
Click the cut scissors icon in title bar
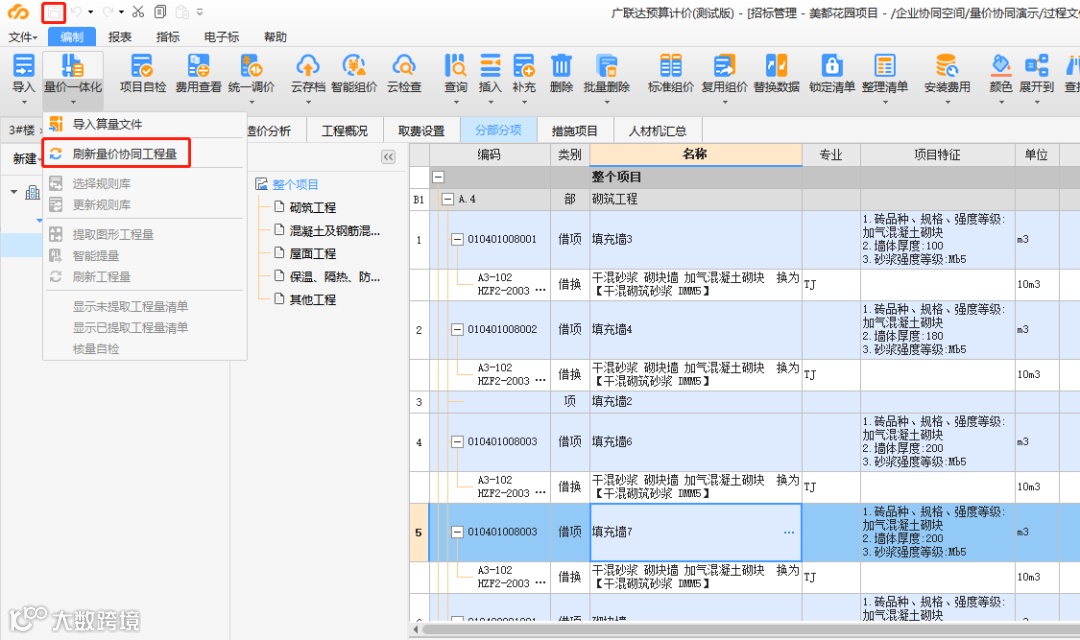coord(138,12)
